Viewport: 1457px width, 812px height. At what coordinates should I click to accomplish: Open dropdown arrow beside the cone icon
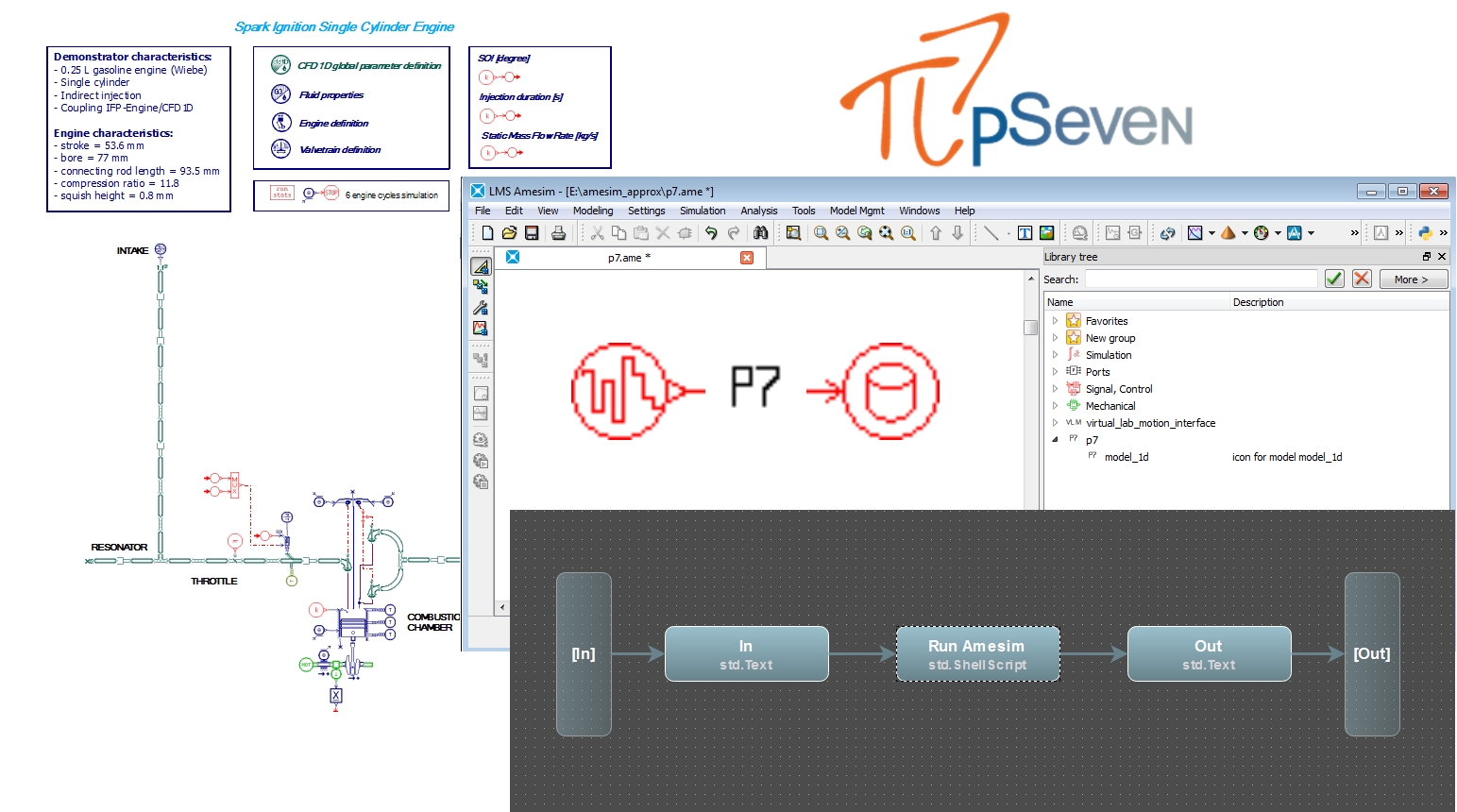pyautogui.click(x=1245, y=233)
